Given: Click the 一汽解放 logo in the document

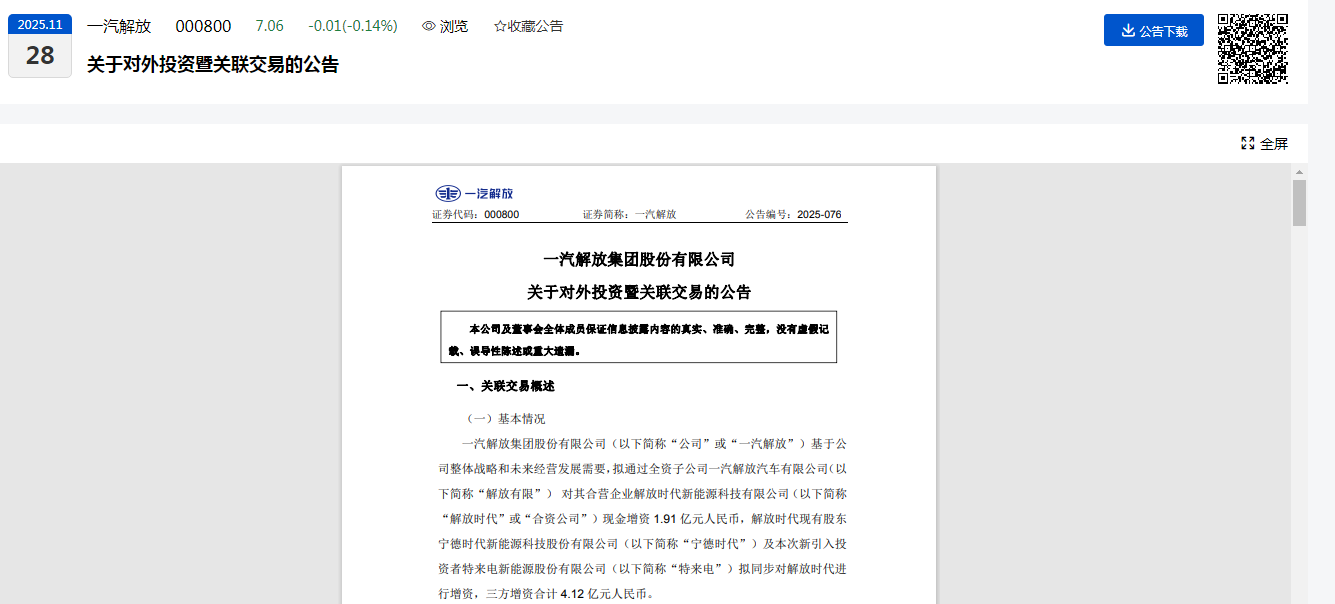Looking at the screenshot, I should pyautogui.click(x=474, y=193).
